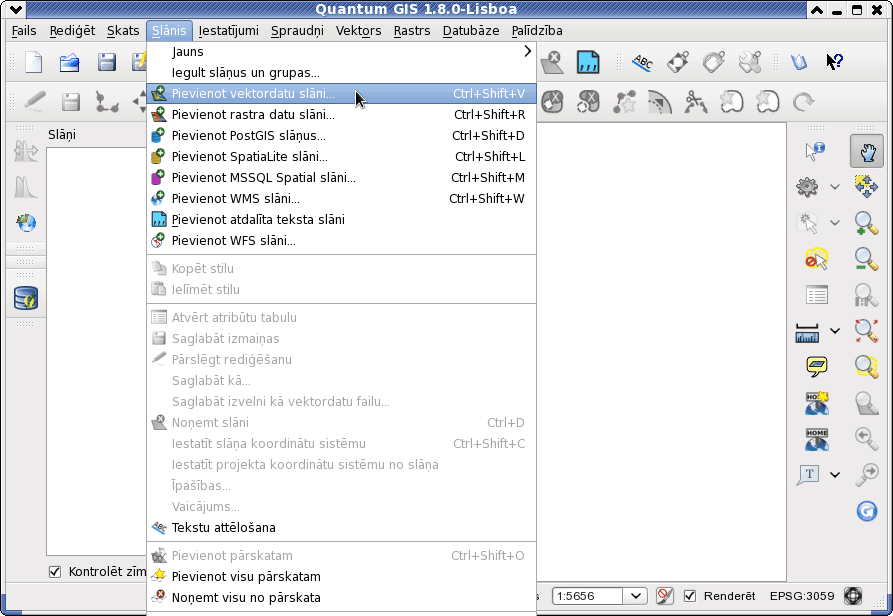Click the Measure ruler tool icon
Screen dimensions: 893x616
pyautogui.click(x=807, y=332)
